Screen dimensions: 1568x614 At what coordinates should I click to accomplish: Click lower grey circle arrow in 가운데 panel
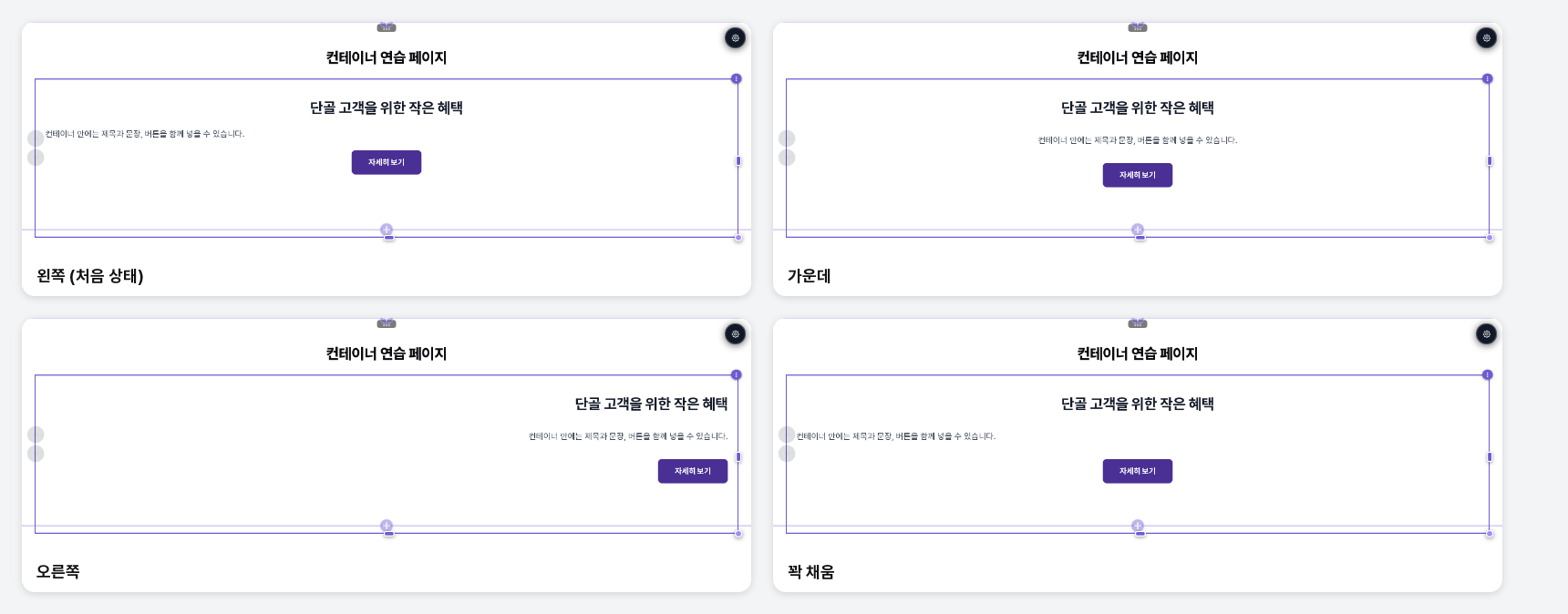tap(787, 158)
